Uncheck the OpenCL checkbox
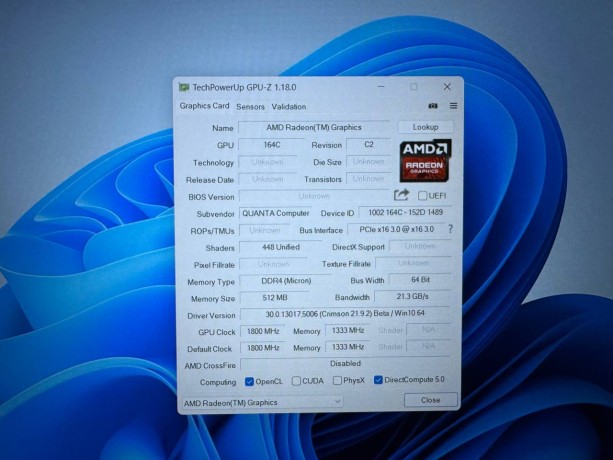The image size is (613, 460). [x=249, y=381]
